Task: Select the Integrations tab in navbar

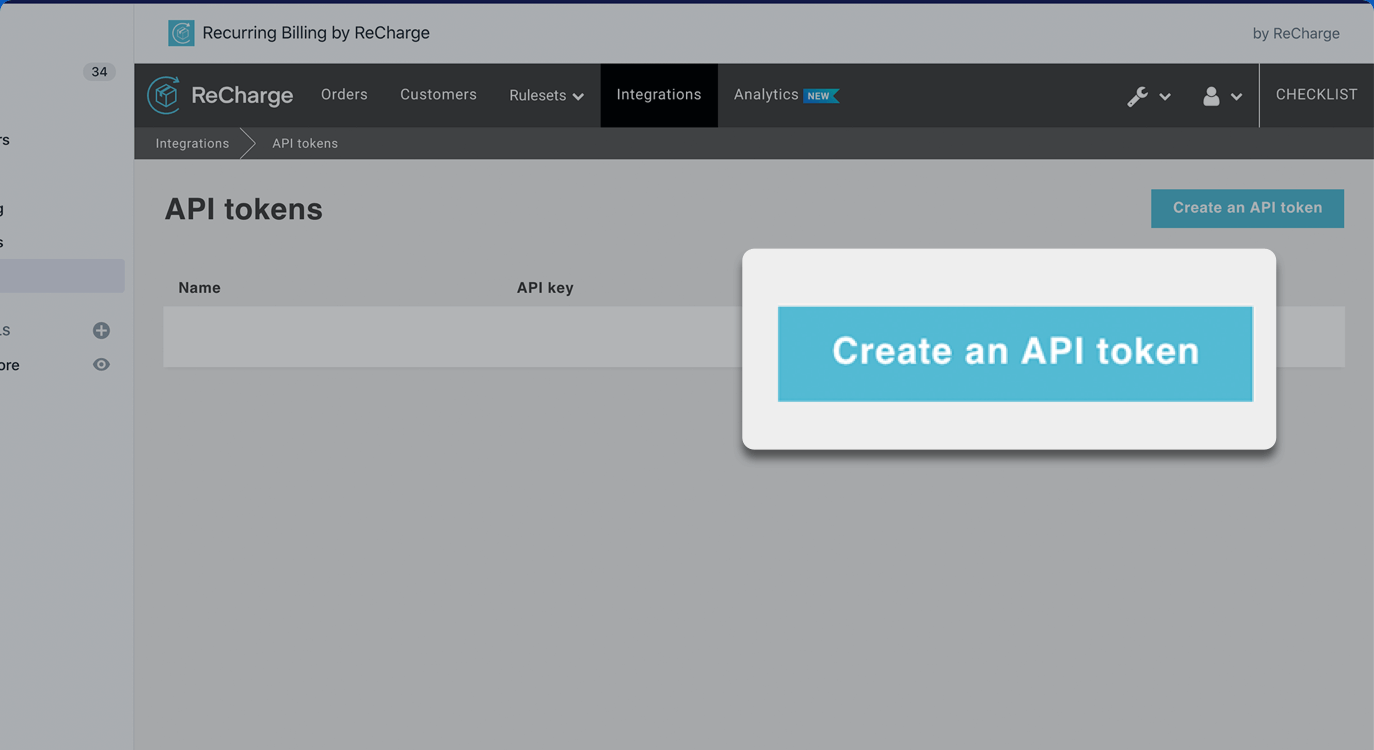Action: click(659, 95)
